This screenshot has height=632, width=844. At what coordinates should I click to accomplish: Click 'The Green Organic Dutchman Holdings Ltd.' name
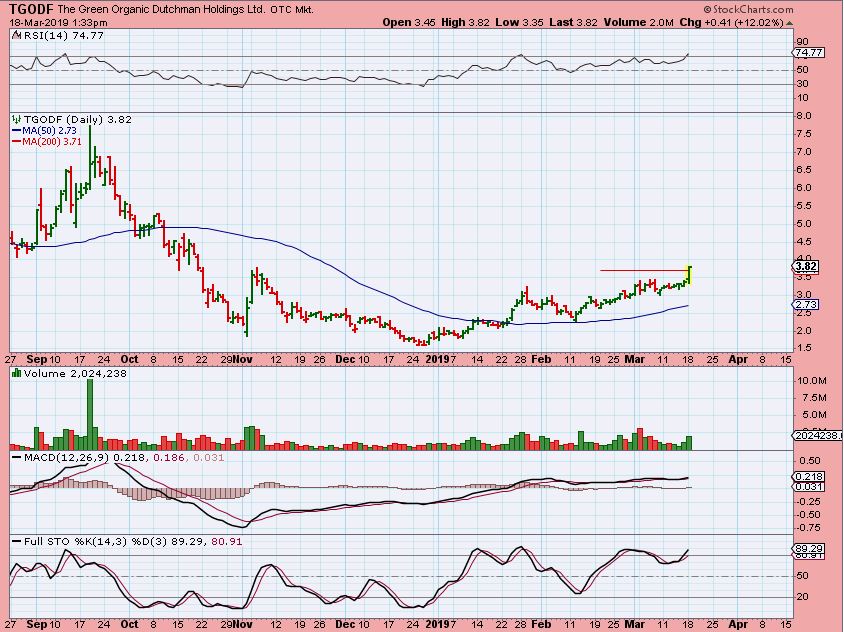point(160,10)
